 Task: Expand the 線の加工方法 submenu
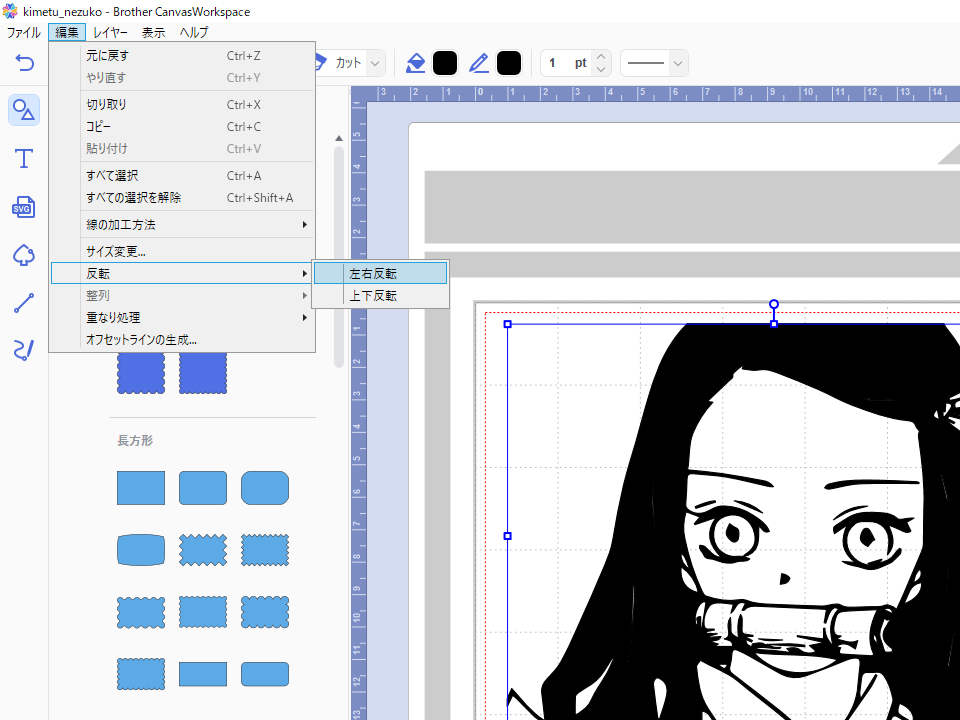click(x=182, y=225)
